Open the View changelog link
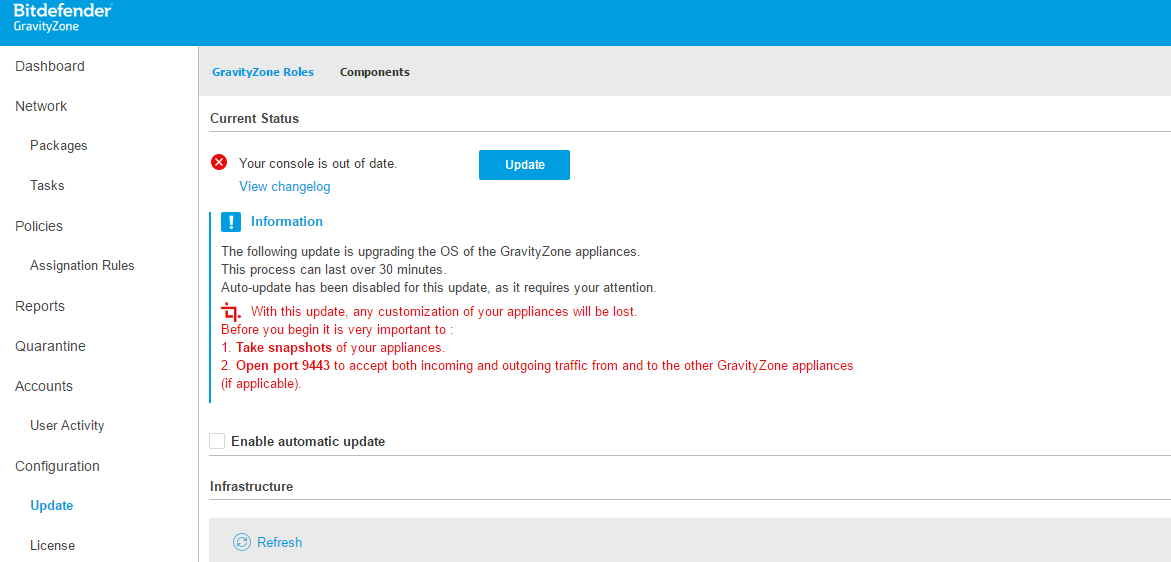The image size is (1171, 562). [x=284, y=187]
